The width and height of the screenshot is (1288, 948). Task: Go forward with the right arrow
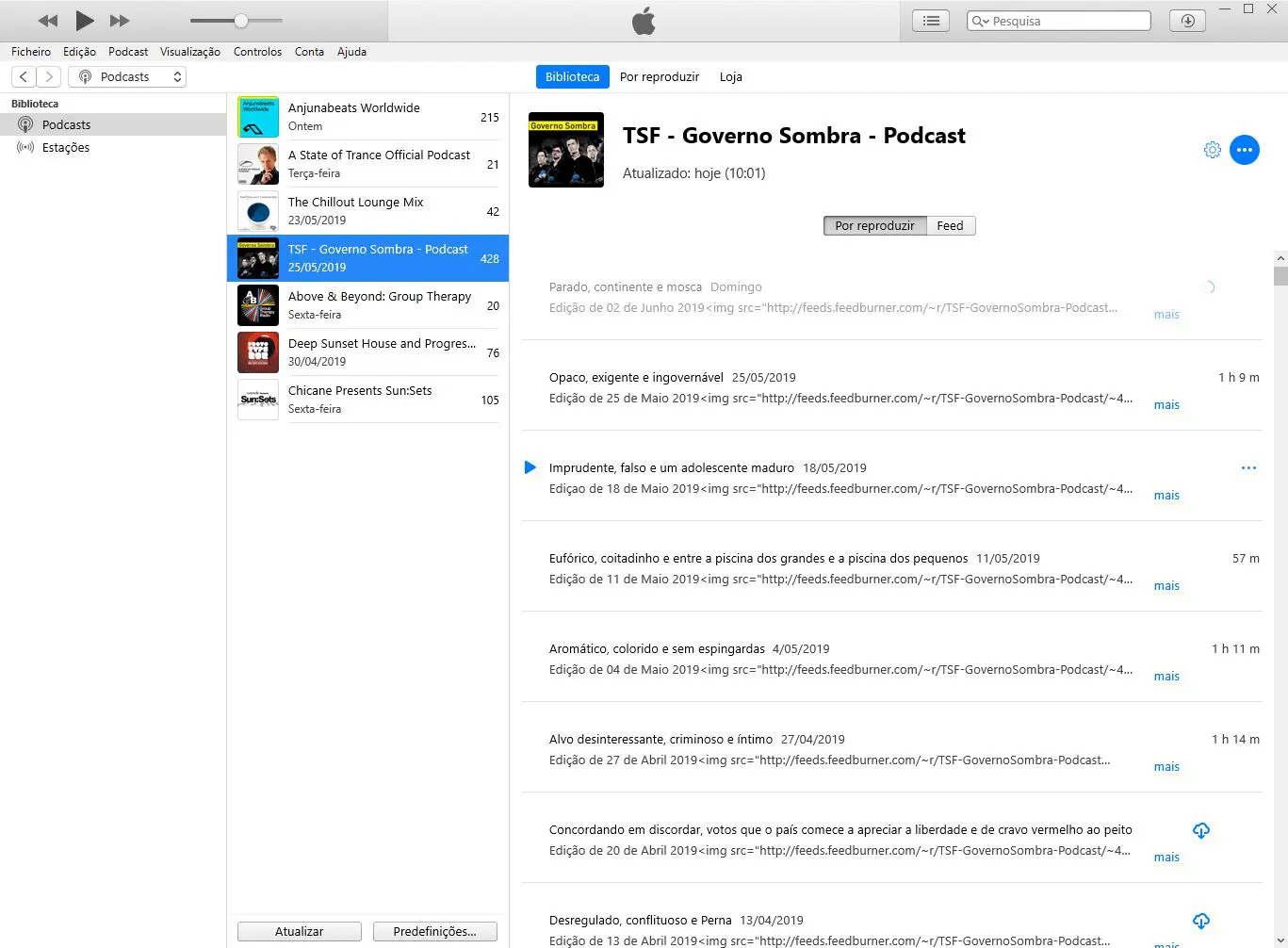pos(49,77)
